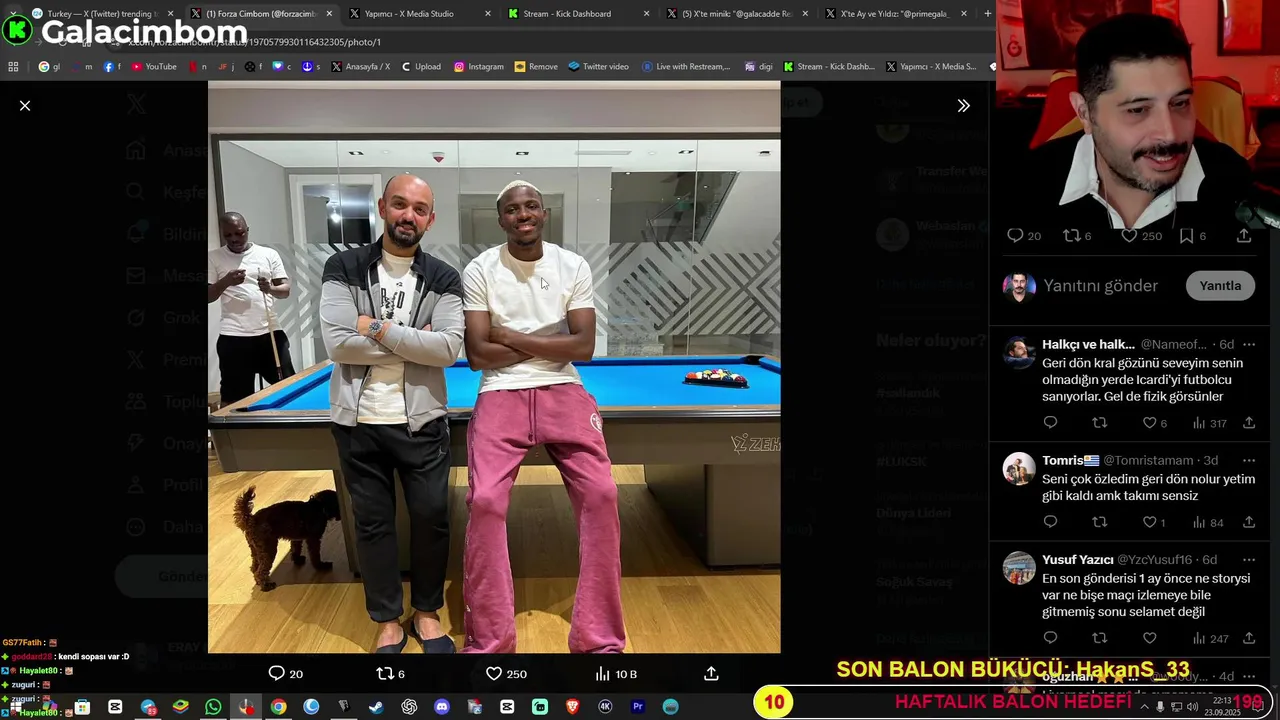This screenshot has height=720, width=1280.
Task: Open the Remove bookmark
Action: [536, 67]
